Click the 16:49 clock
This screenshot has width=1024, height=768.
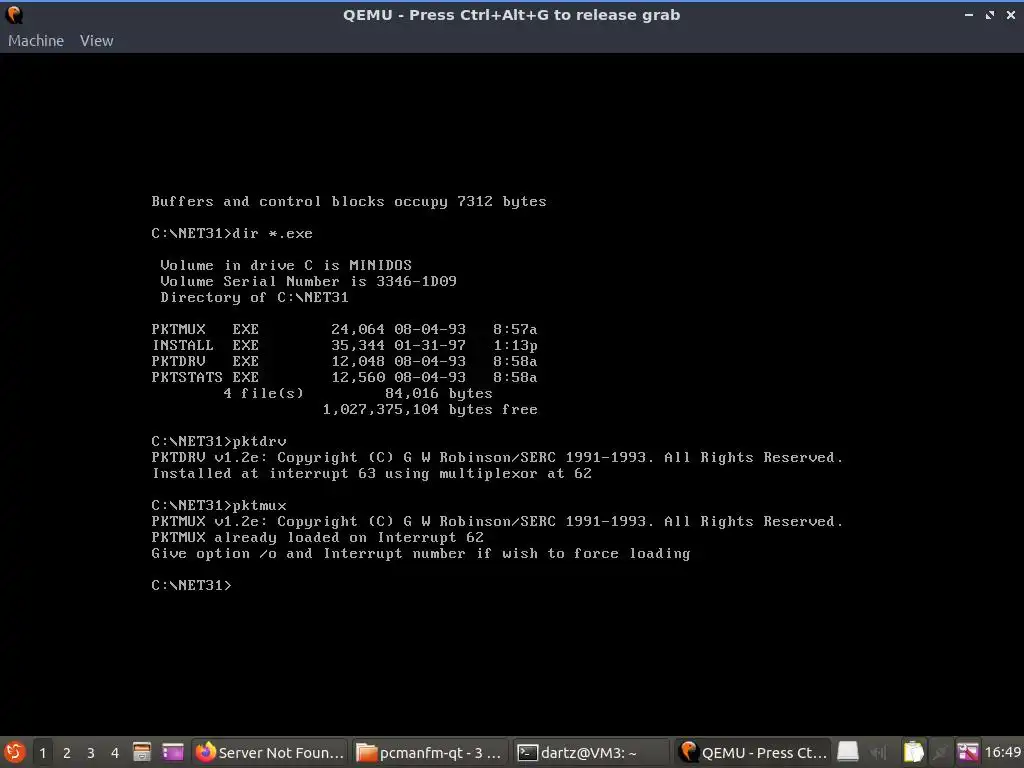click(1003, 752)
